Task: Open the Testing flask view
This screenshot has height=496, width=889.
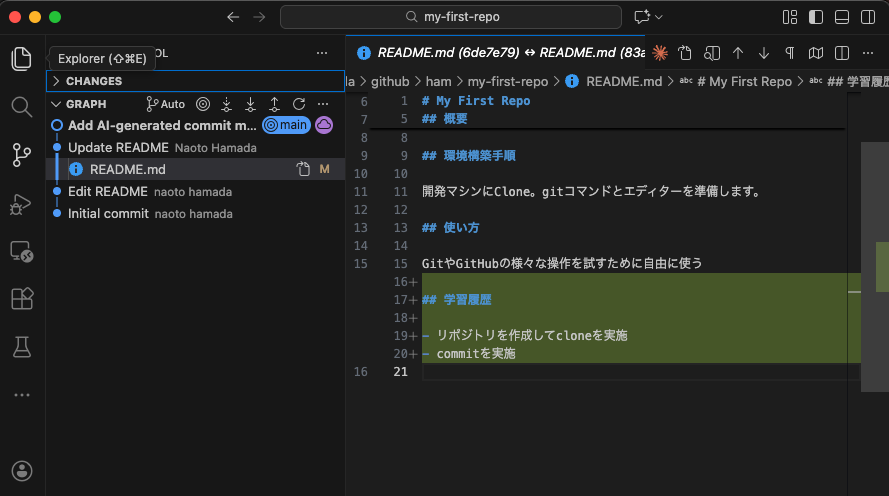Action: click(x=22, y=347)
